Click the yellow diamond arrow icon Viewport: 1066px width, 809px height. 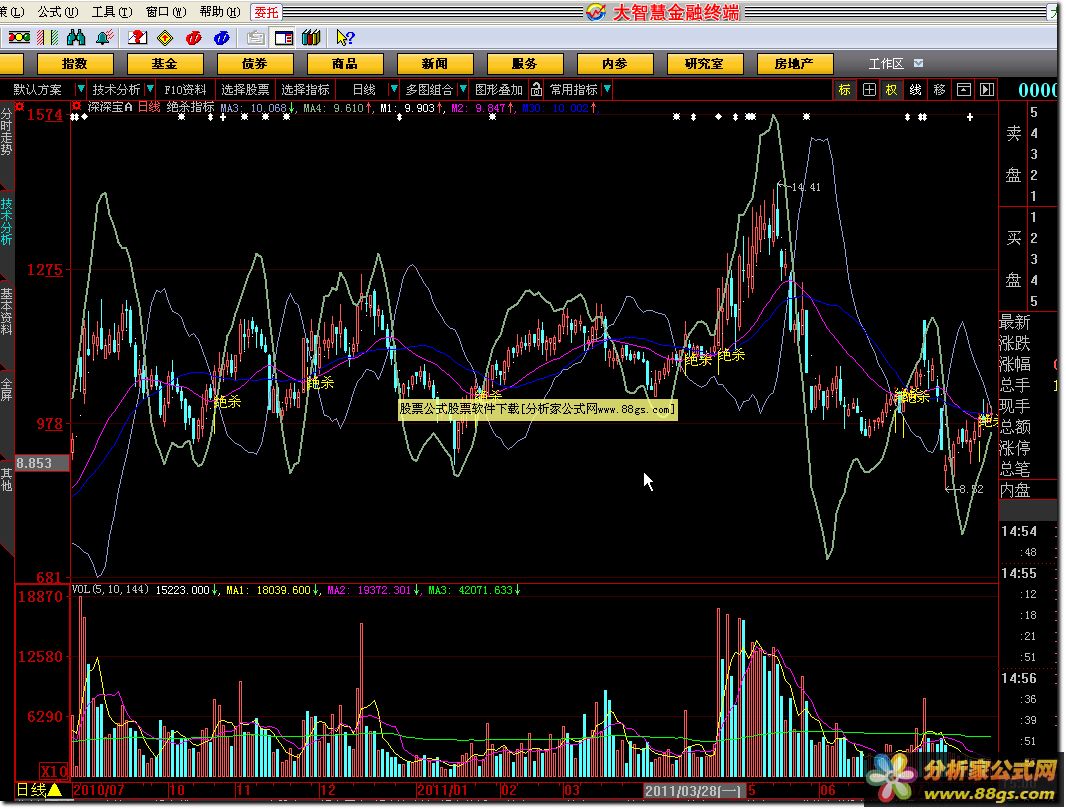[165, 37]
